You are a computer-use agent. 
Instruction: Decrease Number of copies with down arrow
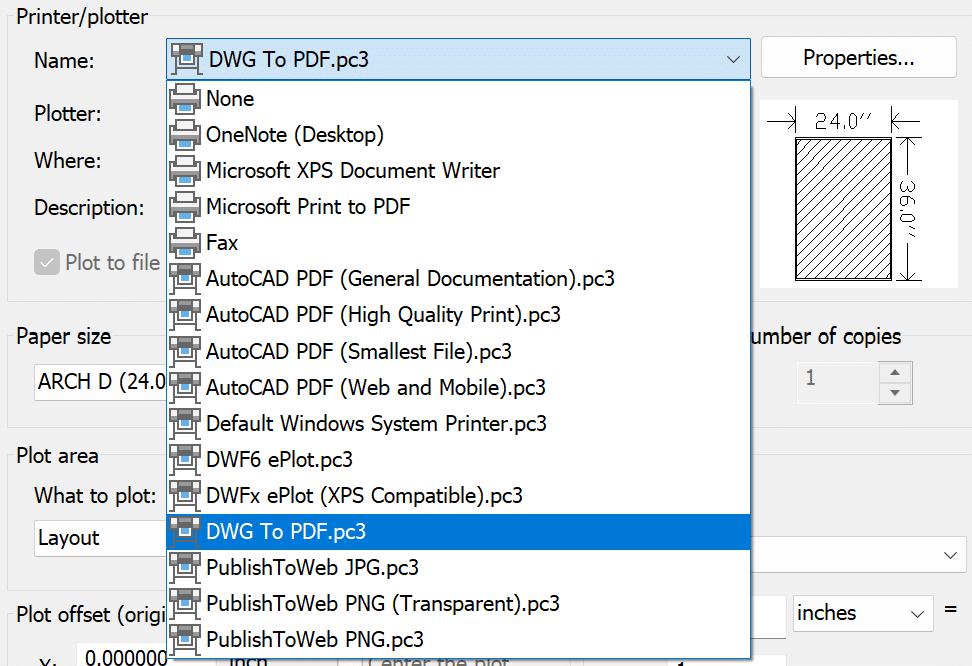click(x=895, y=393)
